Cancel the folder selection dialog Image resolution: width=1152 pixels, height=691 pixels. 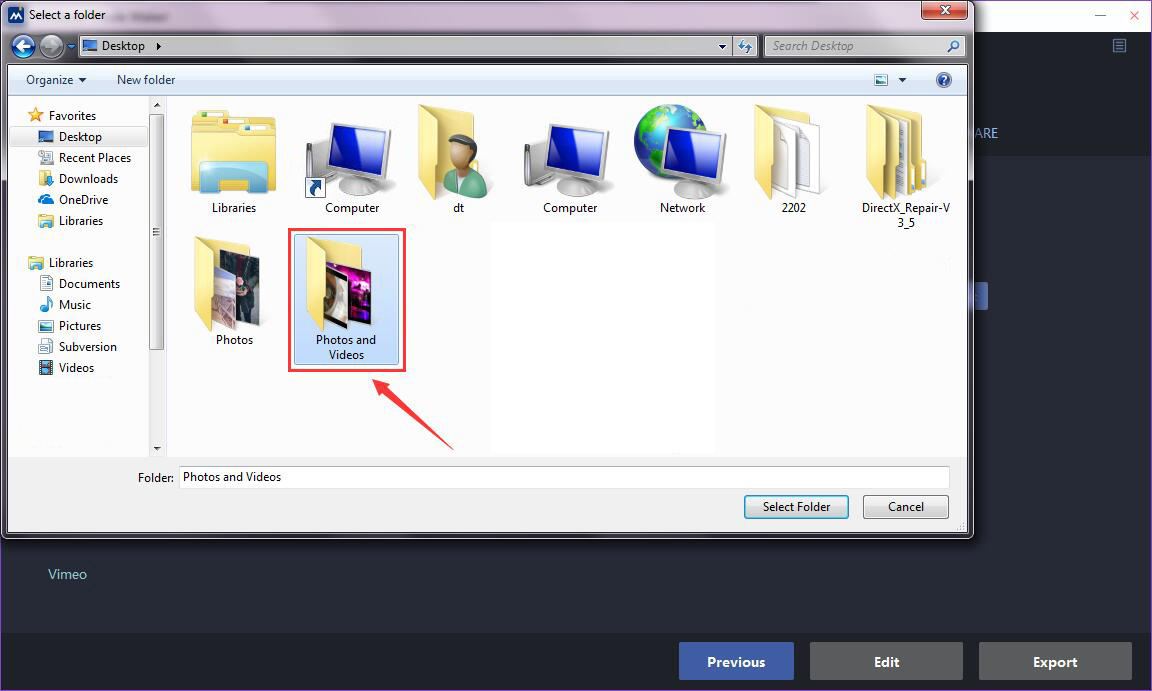point(906,507)
